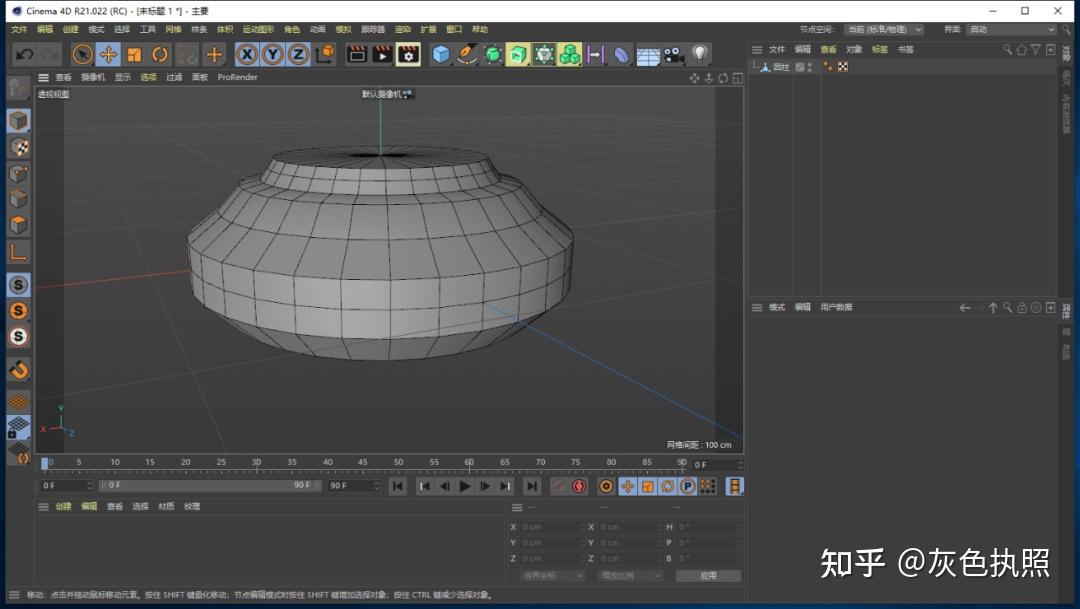
Task: Enable the magnet Snap icon in left sidebar
Action: [x=18, y=370]
